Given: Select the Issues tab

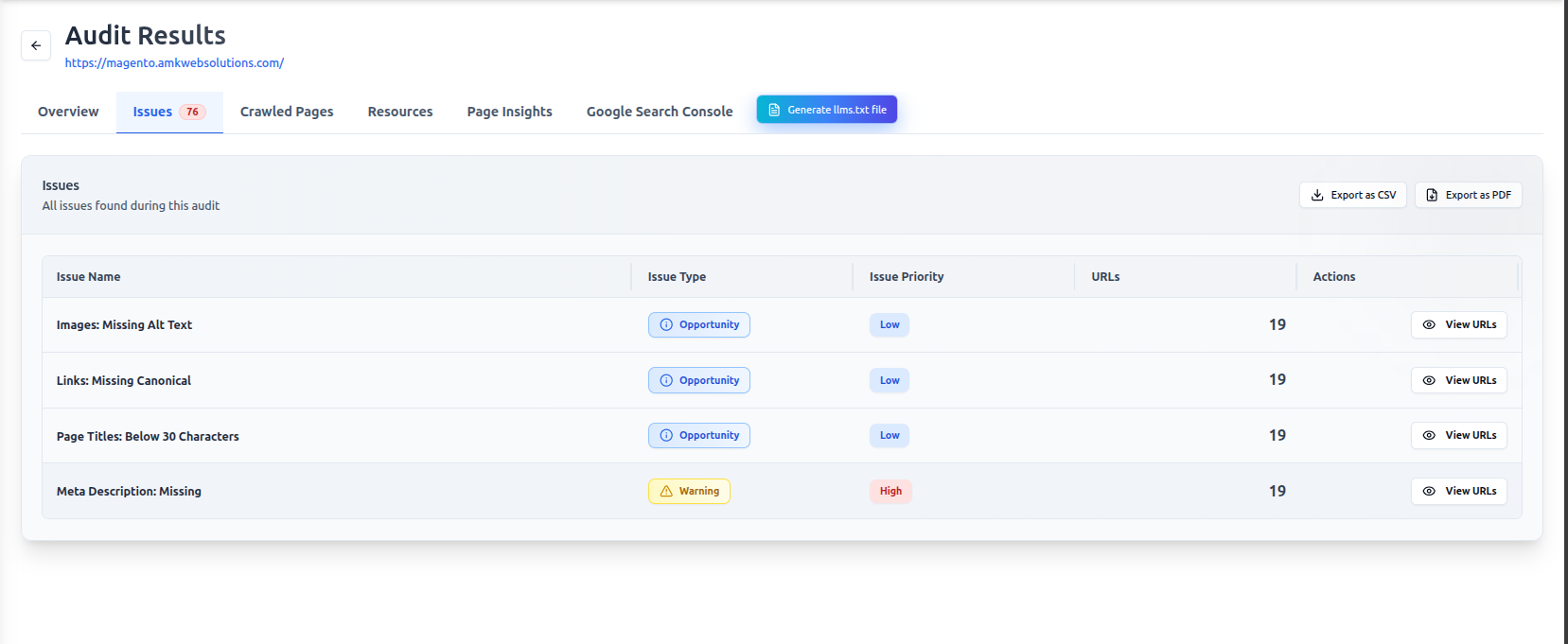Looking at the screenshot, I should click(x=169, y=112).
